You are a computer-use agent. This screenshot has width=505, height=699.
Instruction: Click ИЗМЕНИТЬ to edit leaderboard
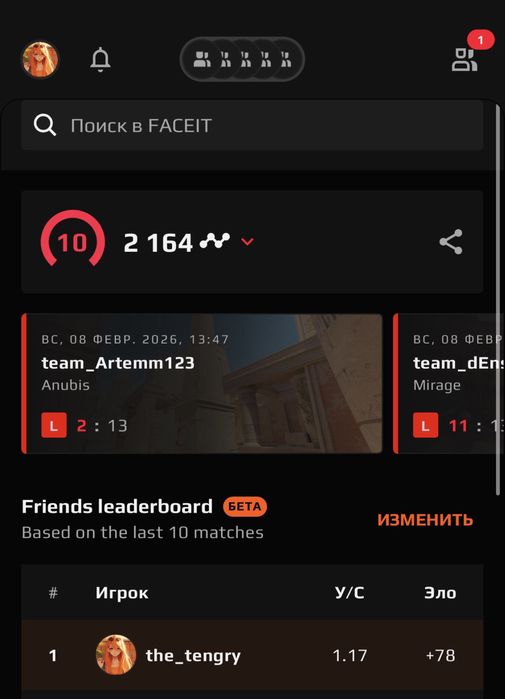coord(425,520)
